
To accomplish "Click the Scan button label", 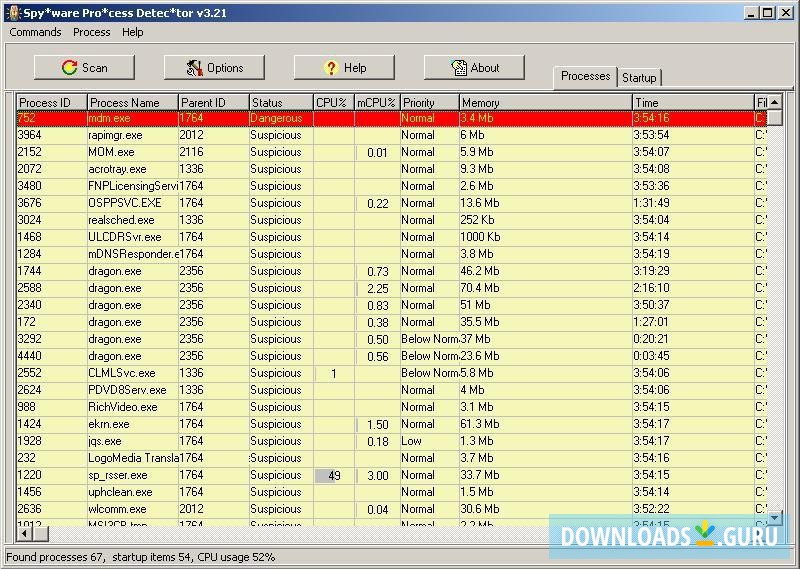I will tap(95, 68).
